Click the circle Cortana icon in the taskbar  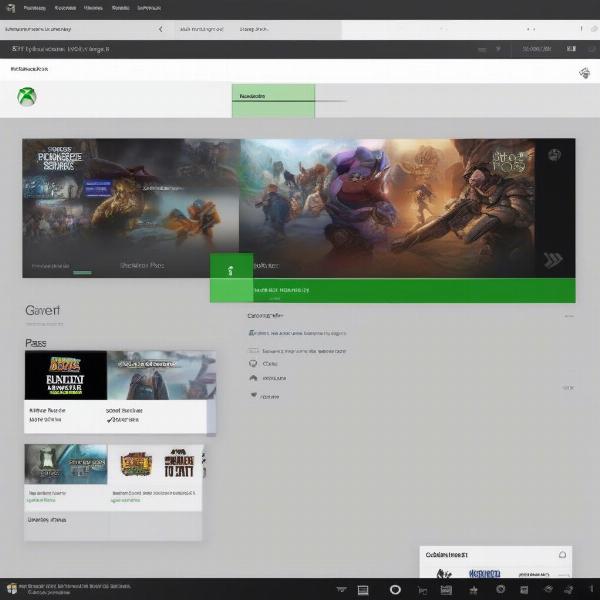click(x=395, y=590)
